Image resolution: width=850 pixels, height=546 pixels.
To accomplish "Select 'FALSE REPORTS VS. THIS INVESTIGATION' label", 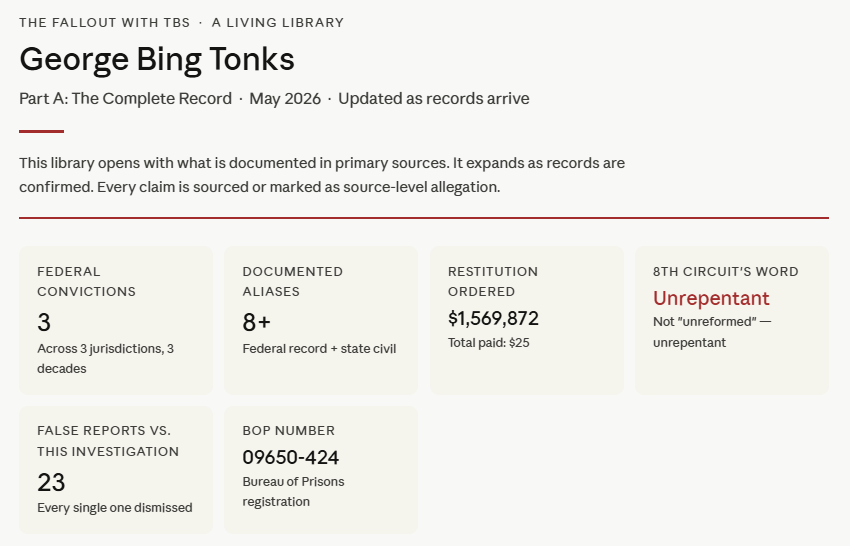I will [x=108, y=441].
